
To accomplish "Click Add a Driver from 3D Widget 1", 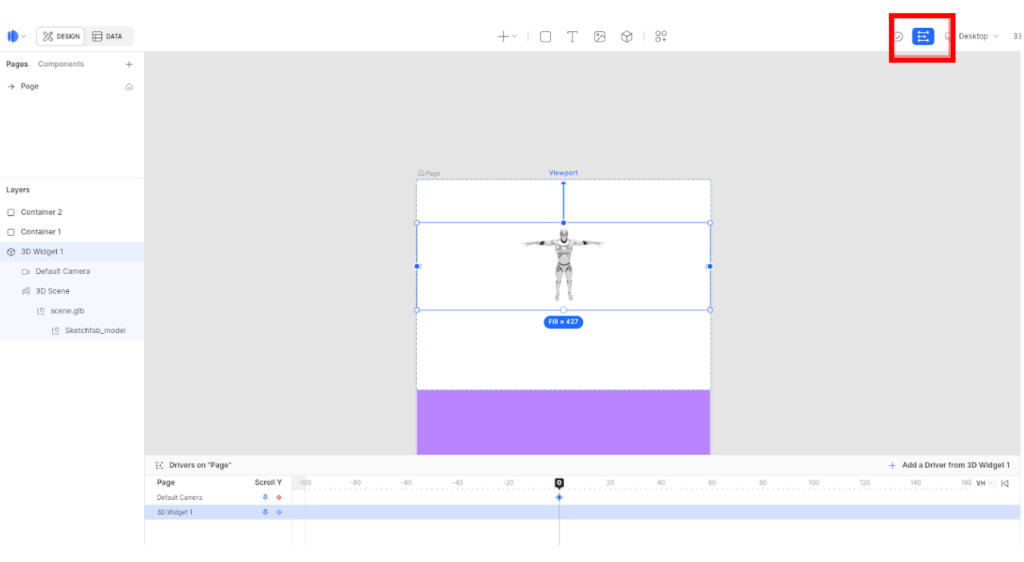I will tap(948, 465).
